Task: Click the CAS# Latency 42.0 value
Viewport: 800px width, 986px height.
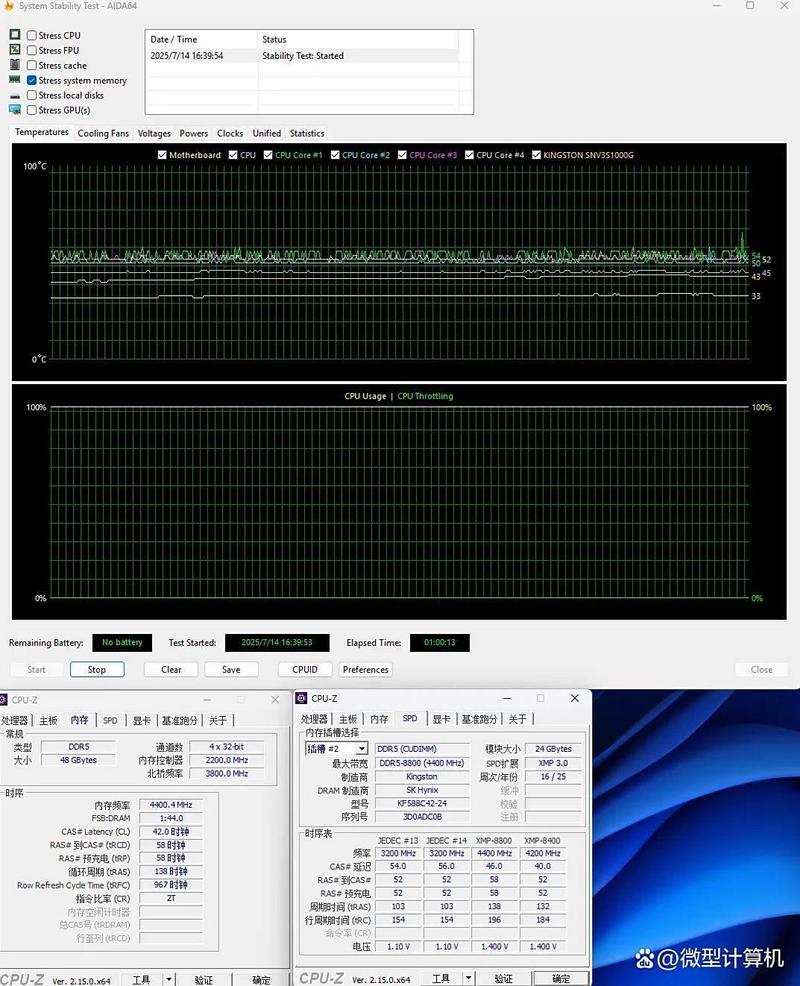Action: tap(171, 831)
